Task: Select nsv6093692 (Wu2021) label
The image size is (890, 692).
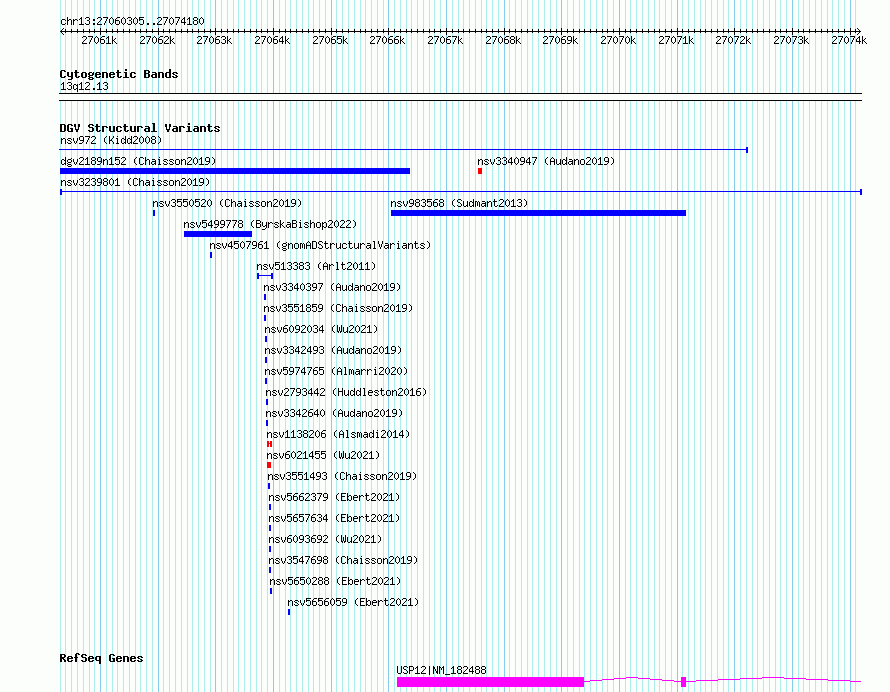Action: coord(325,539)
